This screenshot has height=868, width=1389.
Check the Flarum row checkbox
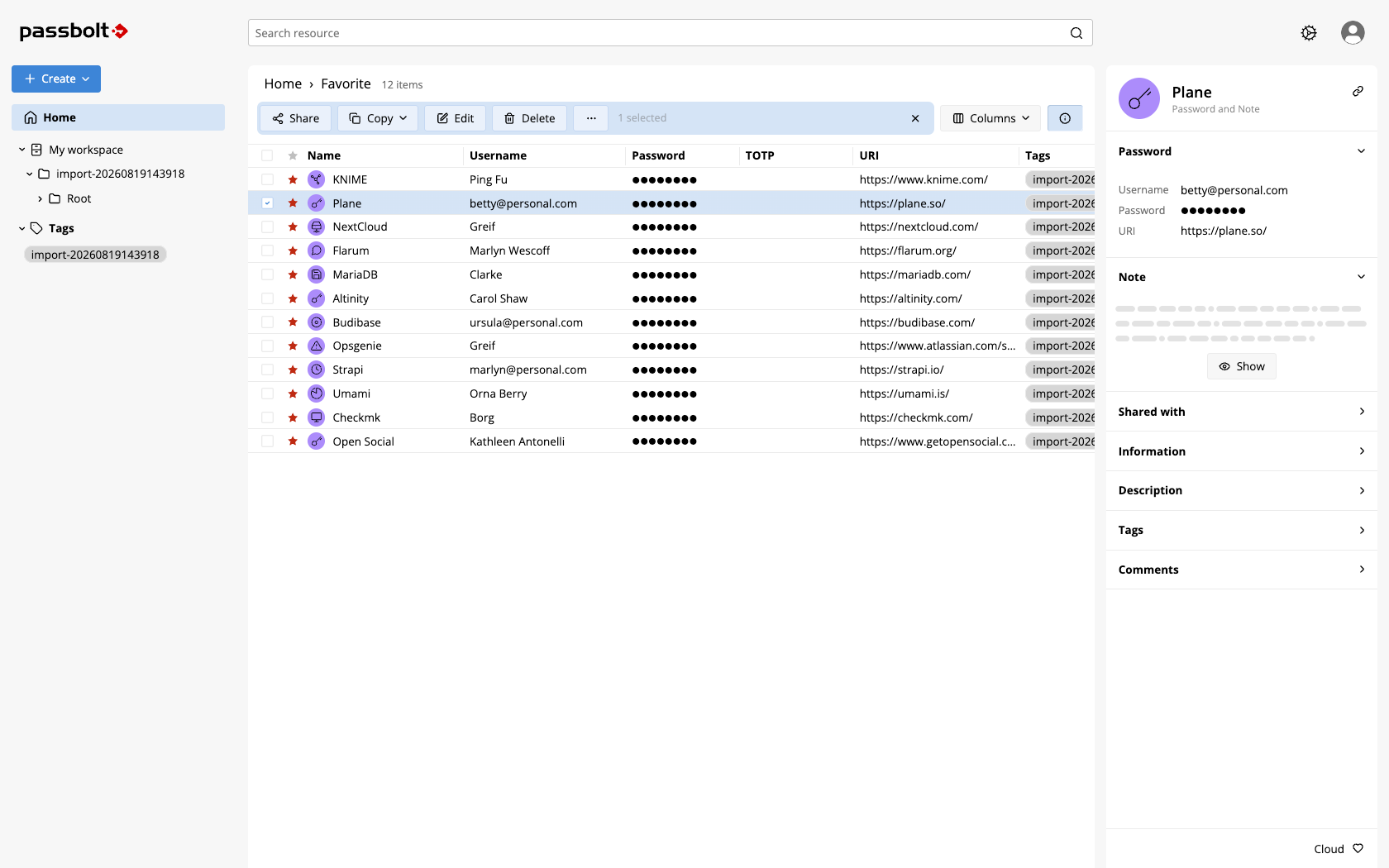pos(267,250)
